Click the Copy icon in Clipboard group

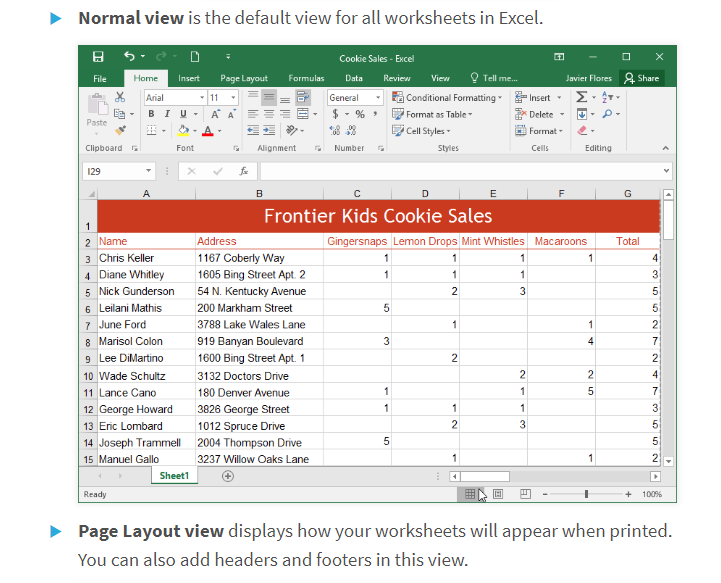pos(120,114)
